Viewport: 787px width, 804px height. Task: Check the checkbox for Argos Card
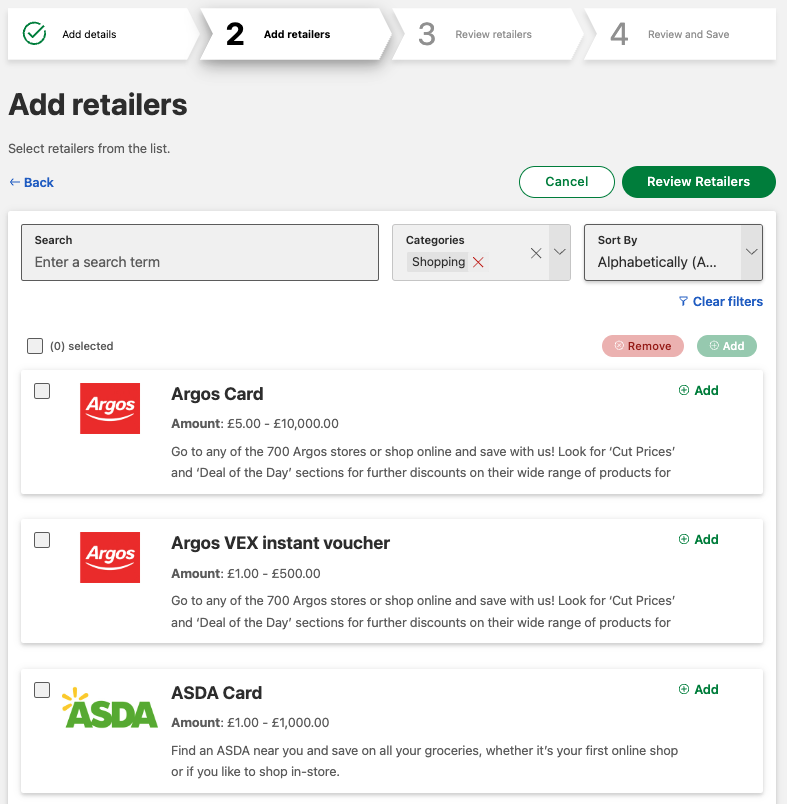pyautogui.click(x=41, y=391)
